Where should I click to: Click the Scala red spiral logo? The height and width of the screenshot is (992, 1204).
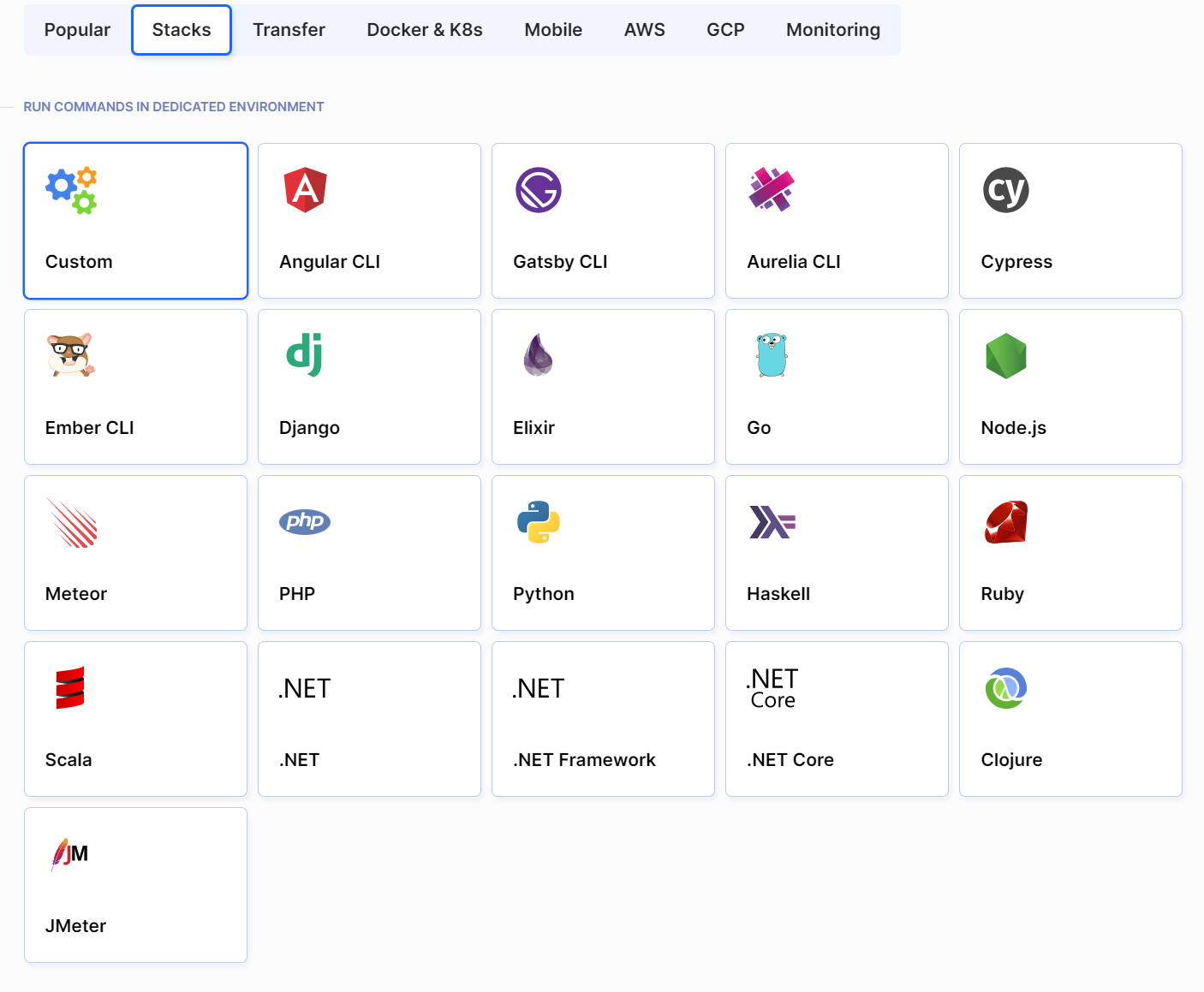70,687
